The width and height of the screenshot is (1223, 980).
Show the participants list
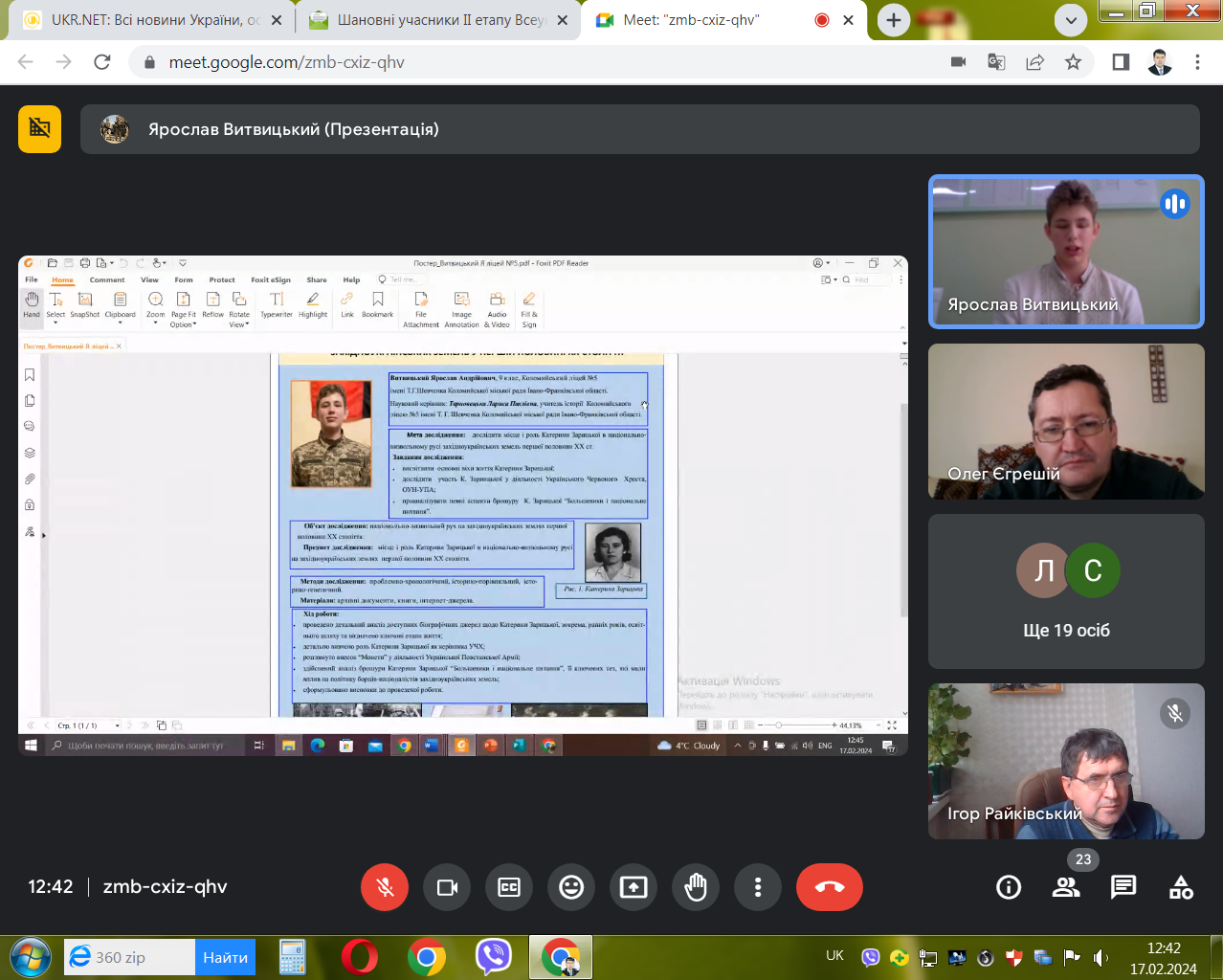point(1066,887)
